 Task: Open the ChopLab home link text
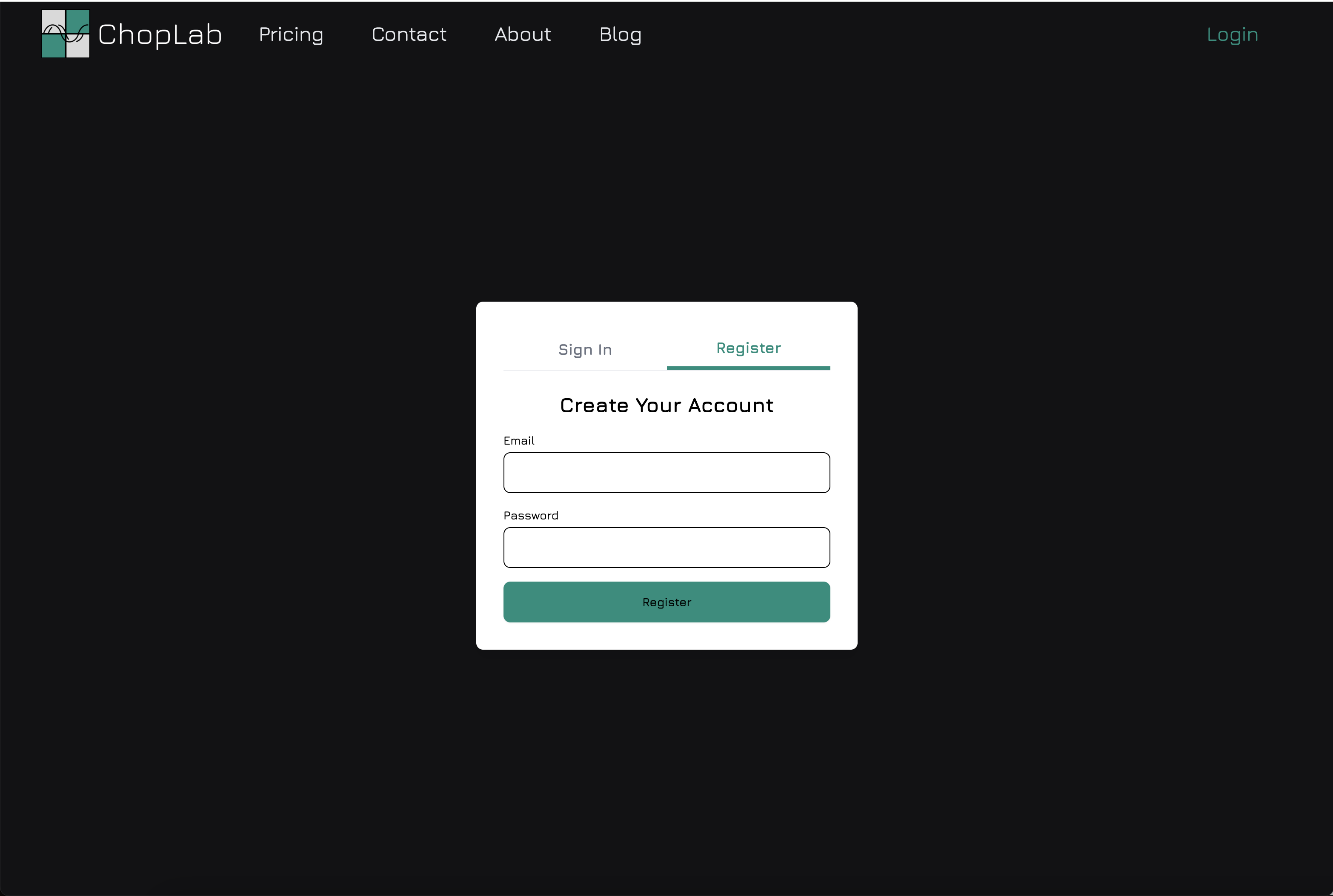[160, 35]
